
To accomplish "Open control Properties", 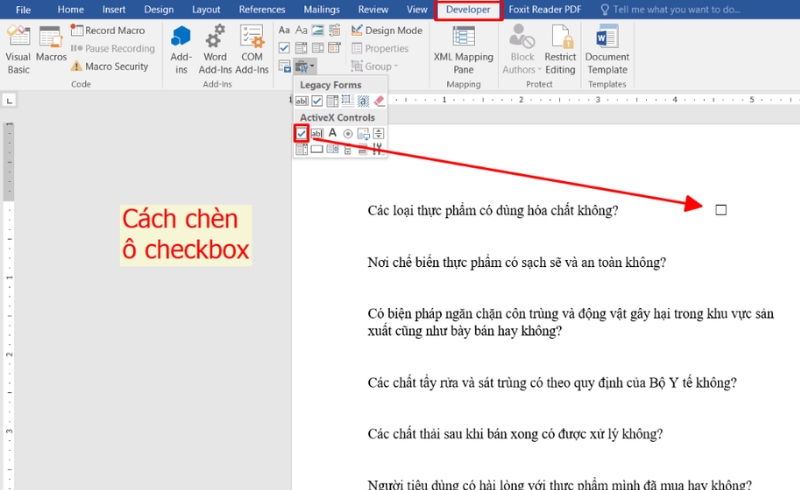I will click(380, 48).
